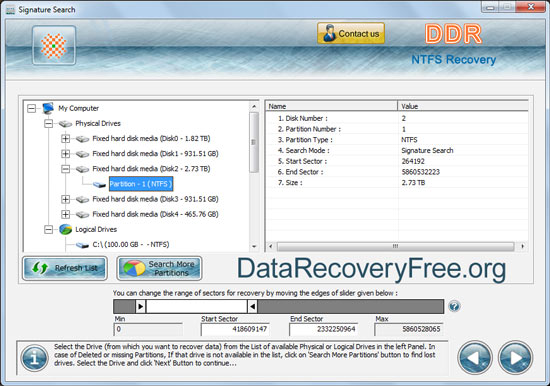Click the C:\ drive icon
The width and height of the screenshot is (550, 386).
click(x=82, y=245)
